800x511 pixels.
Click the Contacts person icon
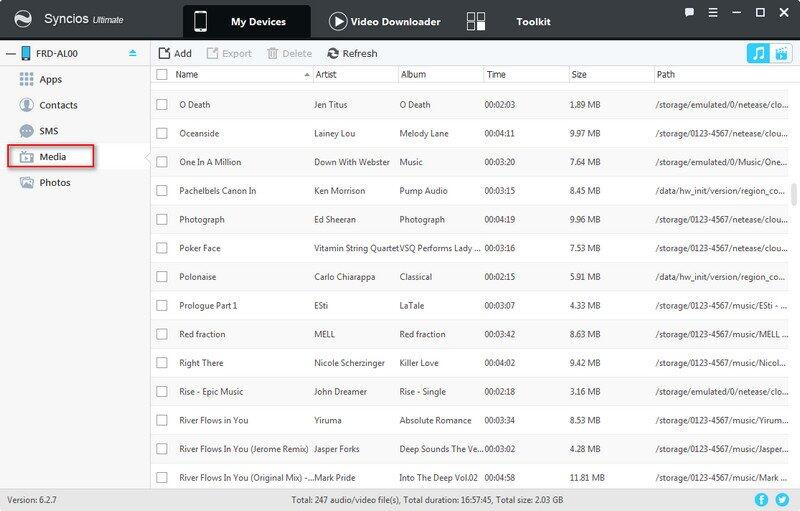tap(26, 105)
